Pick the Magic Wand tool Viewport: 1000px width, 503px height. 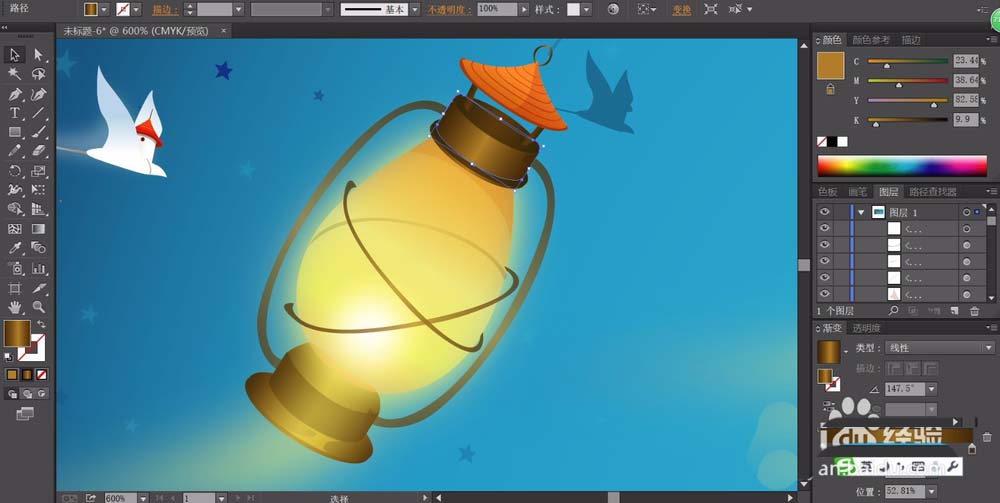tap(15, 74)
